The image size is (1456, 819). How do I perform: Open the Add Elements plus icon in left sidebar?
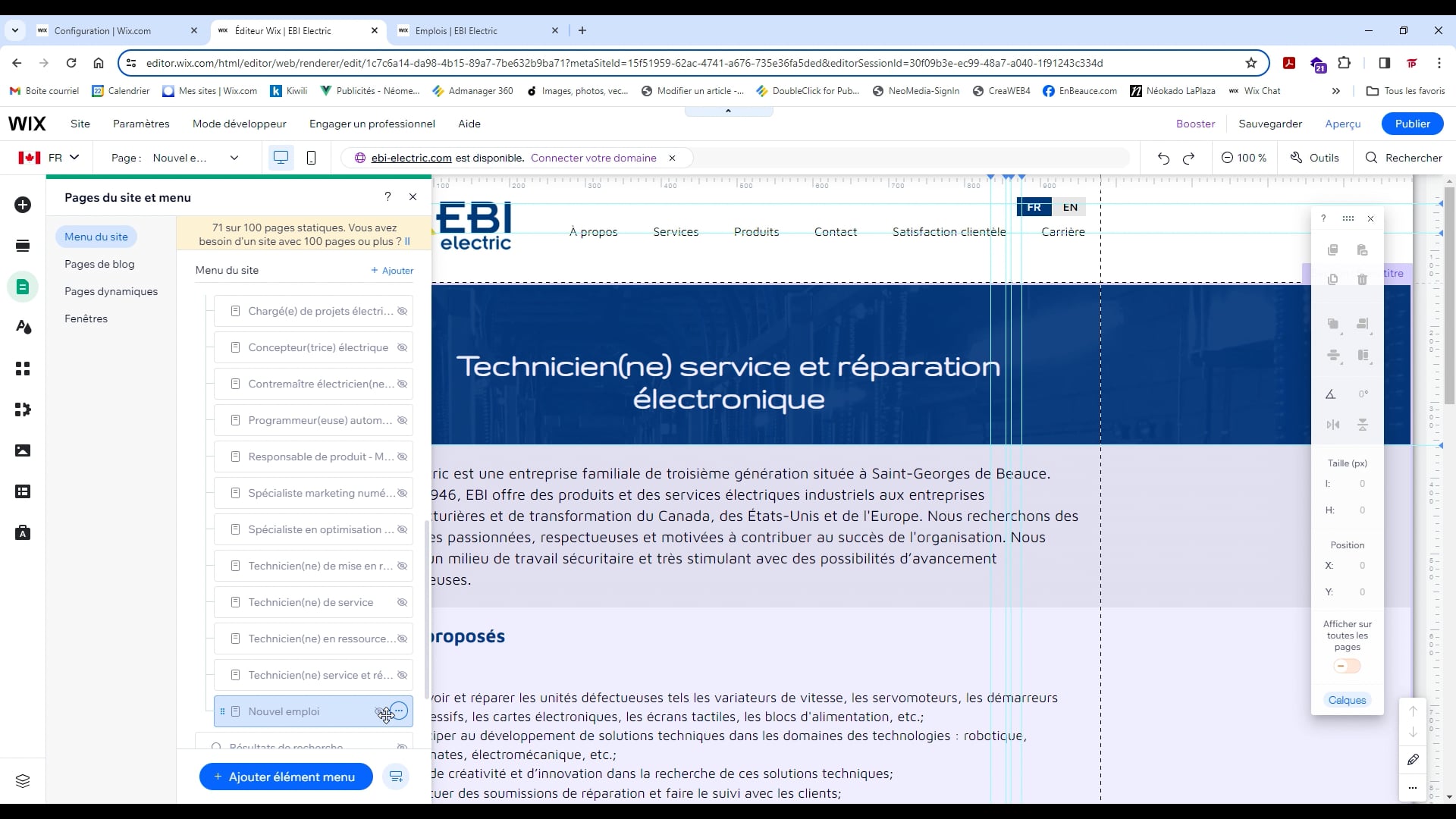click(x=23, y=205)
